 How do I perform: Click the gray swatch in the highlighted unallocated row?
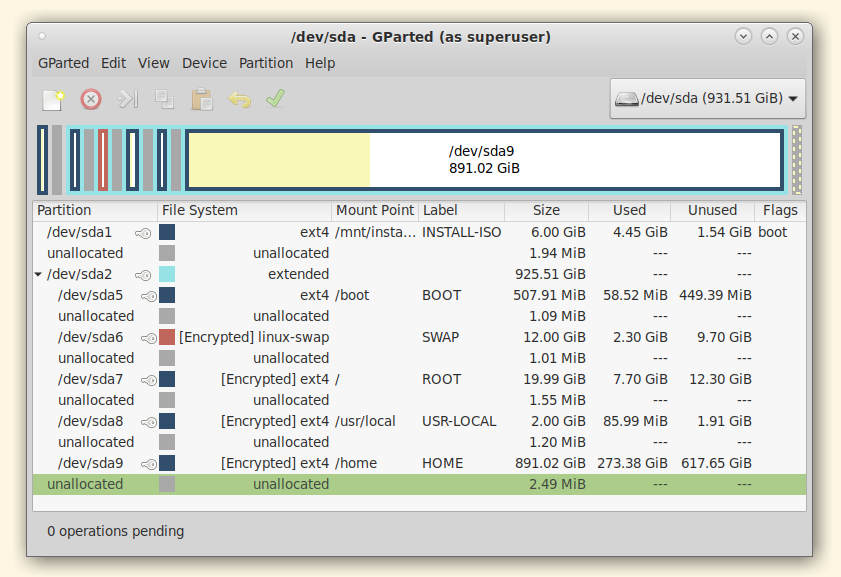(x=167, y=484)
